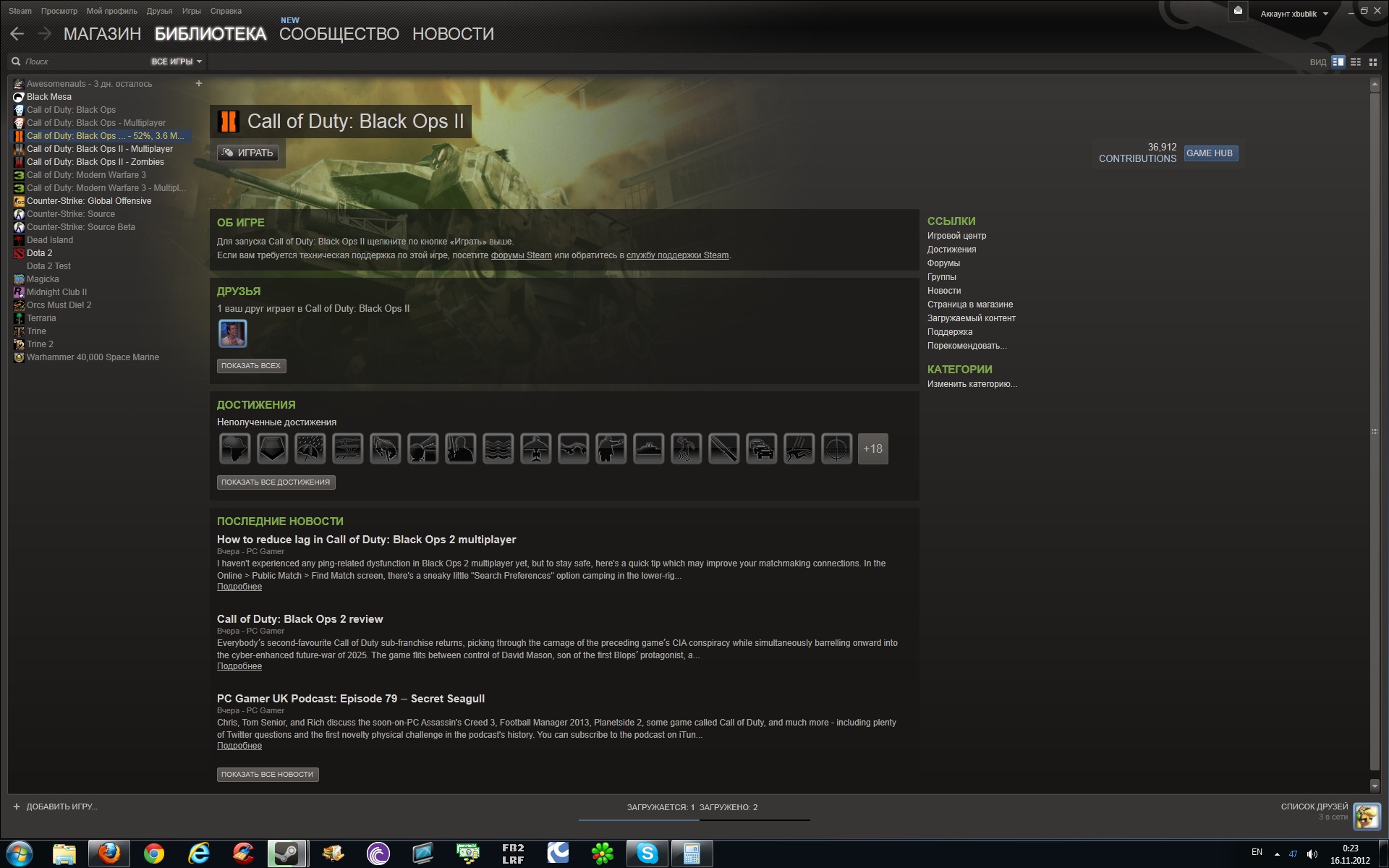Screen dimensions: 1389x868
Task: Click ПОКАЗАТЬ ВСЕ ДОСТИЖЕНИЯ button
Action: [276, 482]
